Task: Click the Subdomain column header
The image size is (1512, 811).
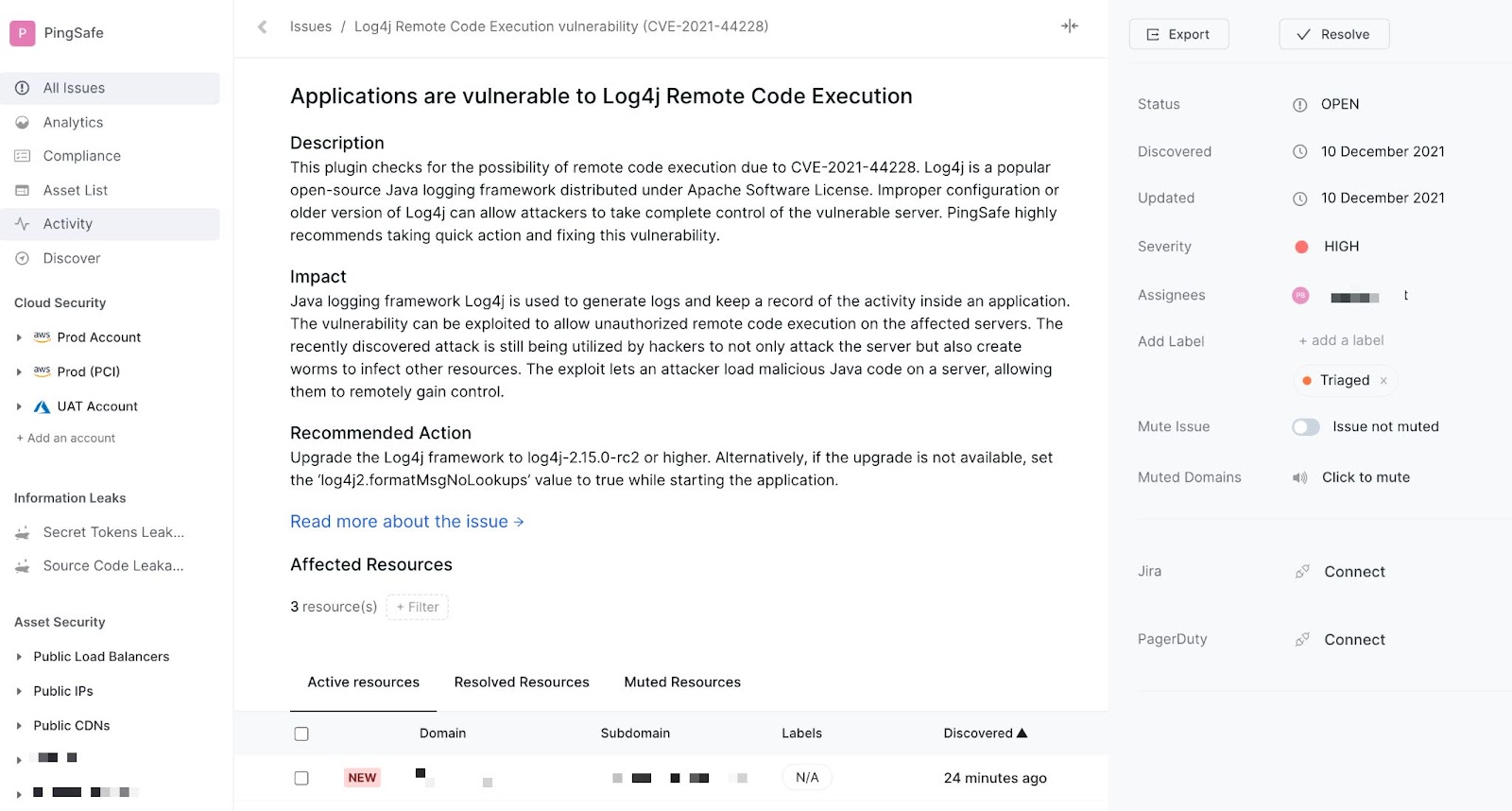Action: tap(635, 733)
